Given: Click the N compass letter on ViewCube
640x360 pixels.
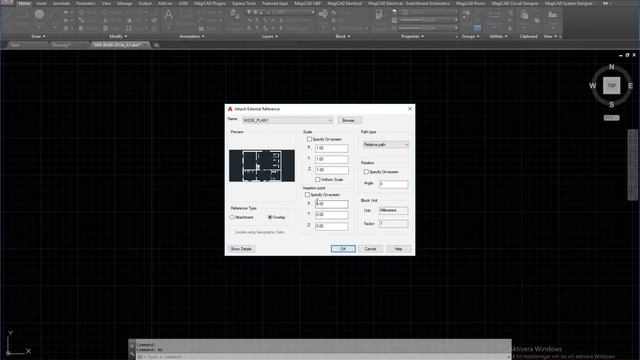Looking at the screenshot, I should tap(611, 67).
